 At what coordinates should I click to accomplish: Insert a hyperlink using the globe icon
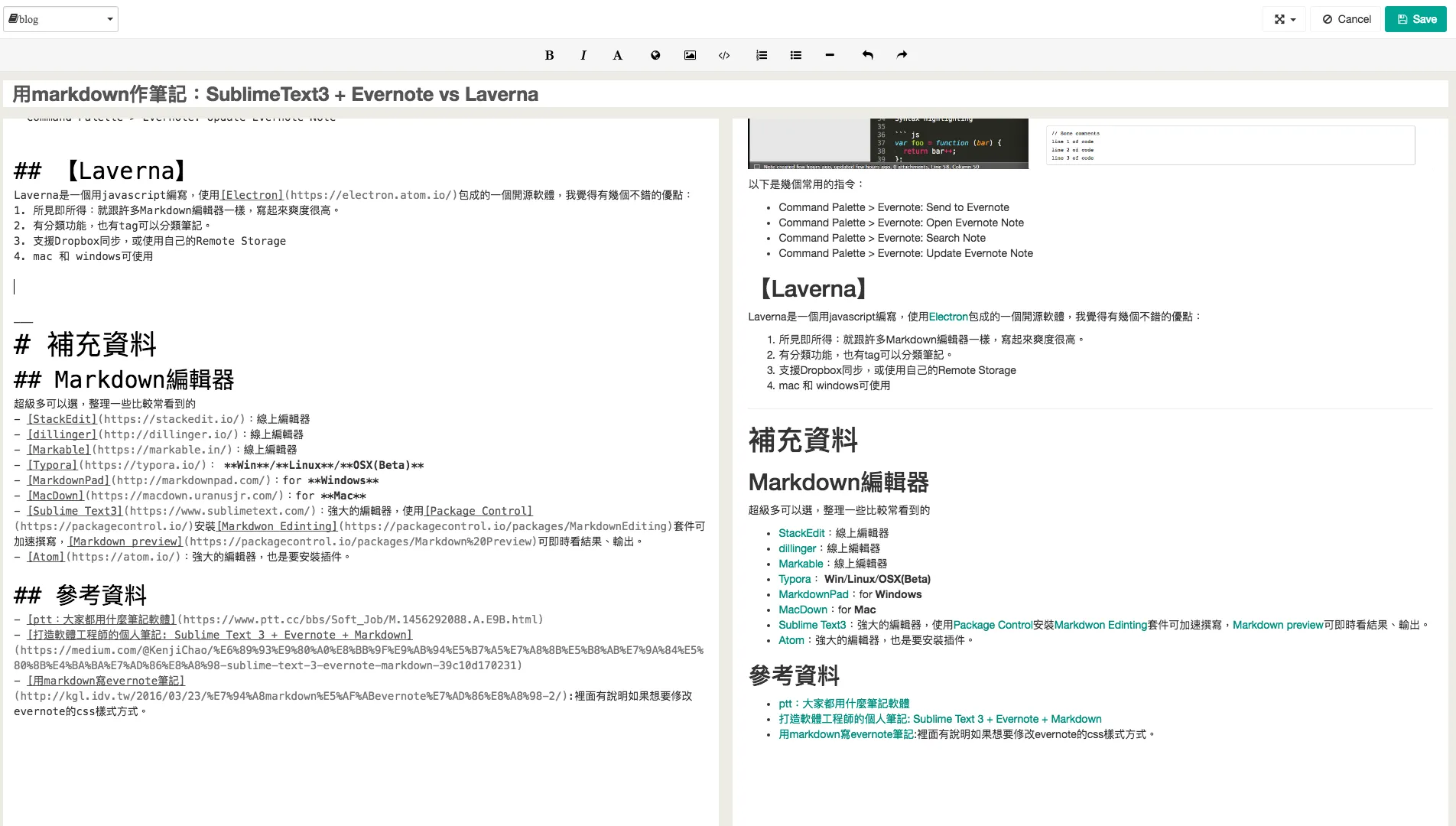(655, 54)
